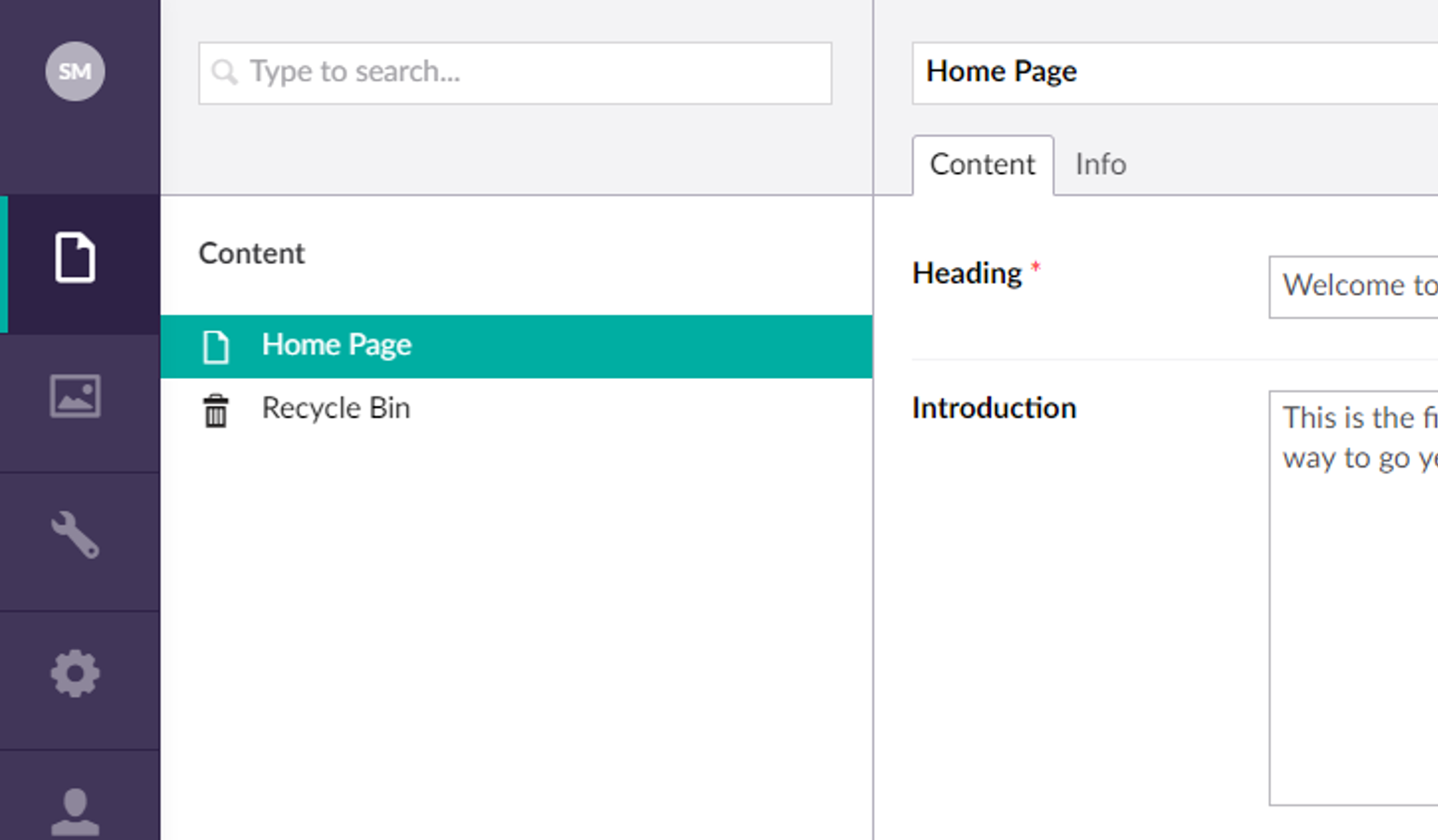Open the Settings section wrench icon
The image size is (1438, 840).
coord(75,535)
